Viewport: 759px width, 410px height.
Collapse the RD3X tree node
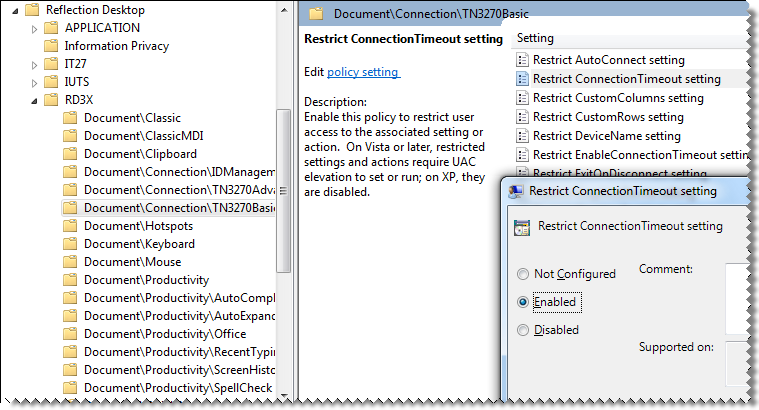coord(35,100)
